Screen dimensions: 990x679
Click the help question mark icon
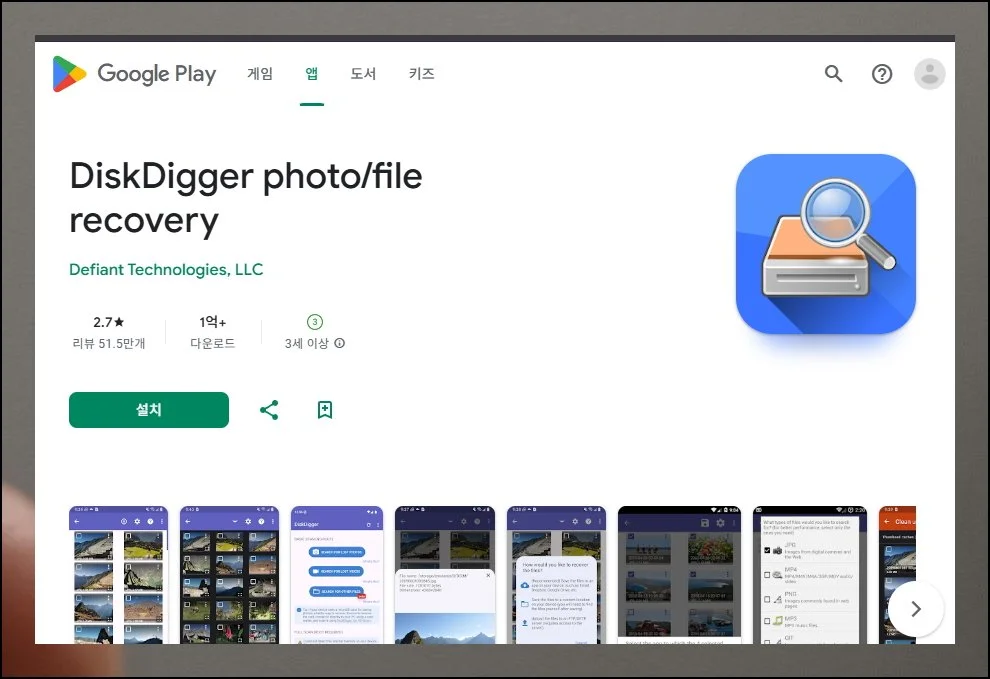coord(881,74)
